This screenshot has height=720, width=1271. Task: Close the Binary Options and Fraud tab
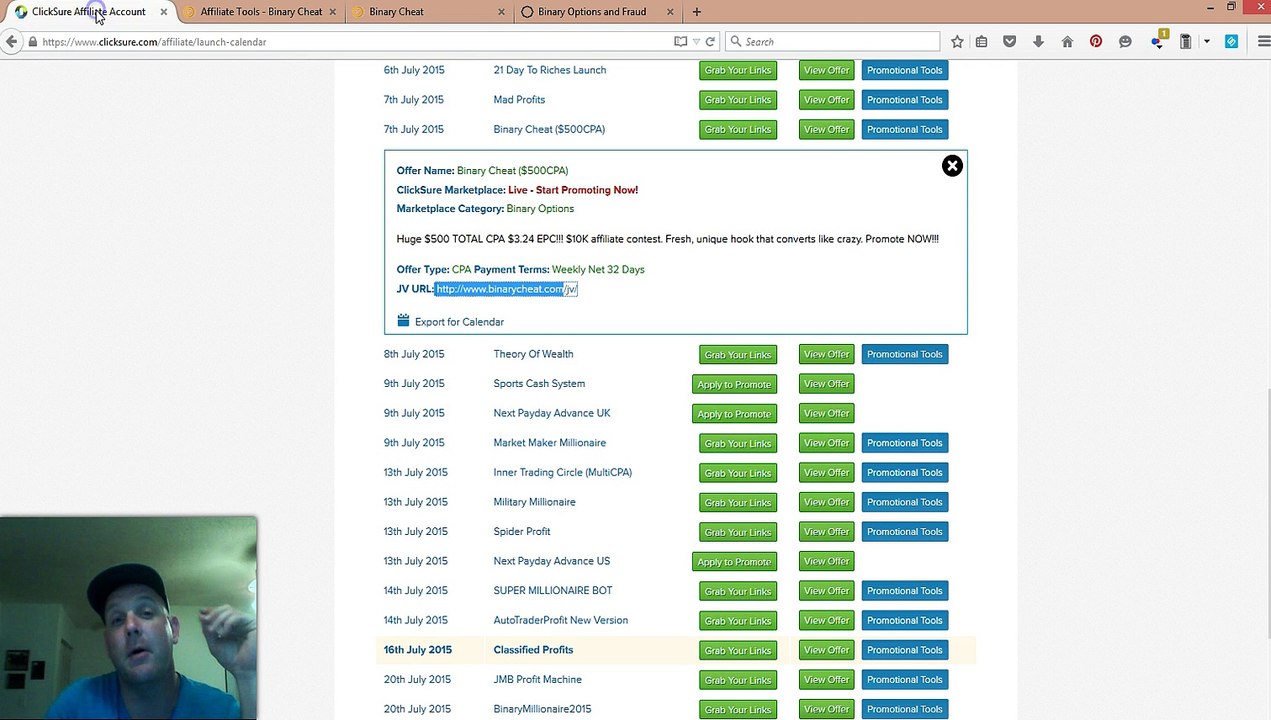670,12
